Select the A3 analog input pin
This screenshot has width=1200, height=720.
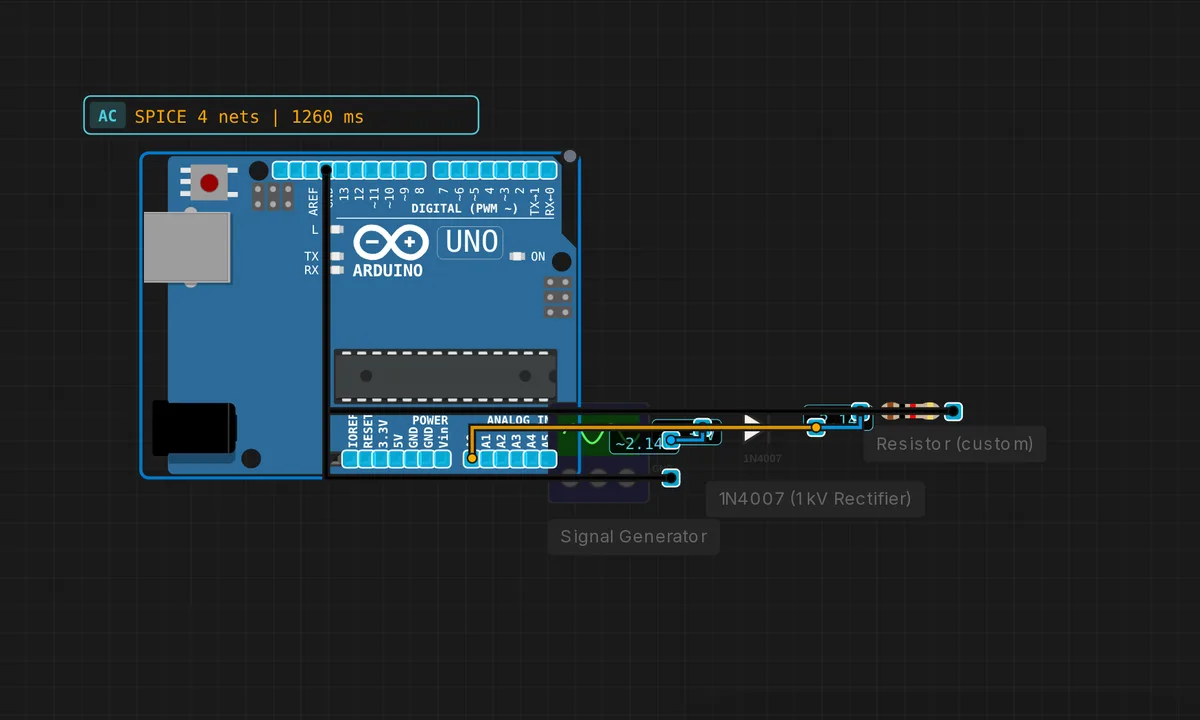click(517, 459)
